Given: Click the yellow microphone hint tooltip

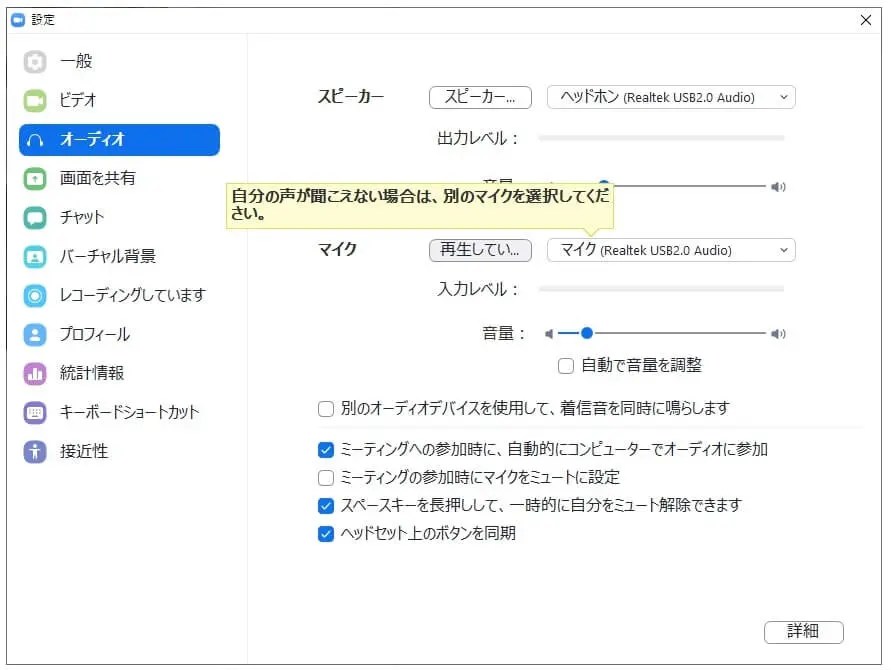Looking at the screenshot, I should coord(420,206).
